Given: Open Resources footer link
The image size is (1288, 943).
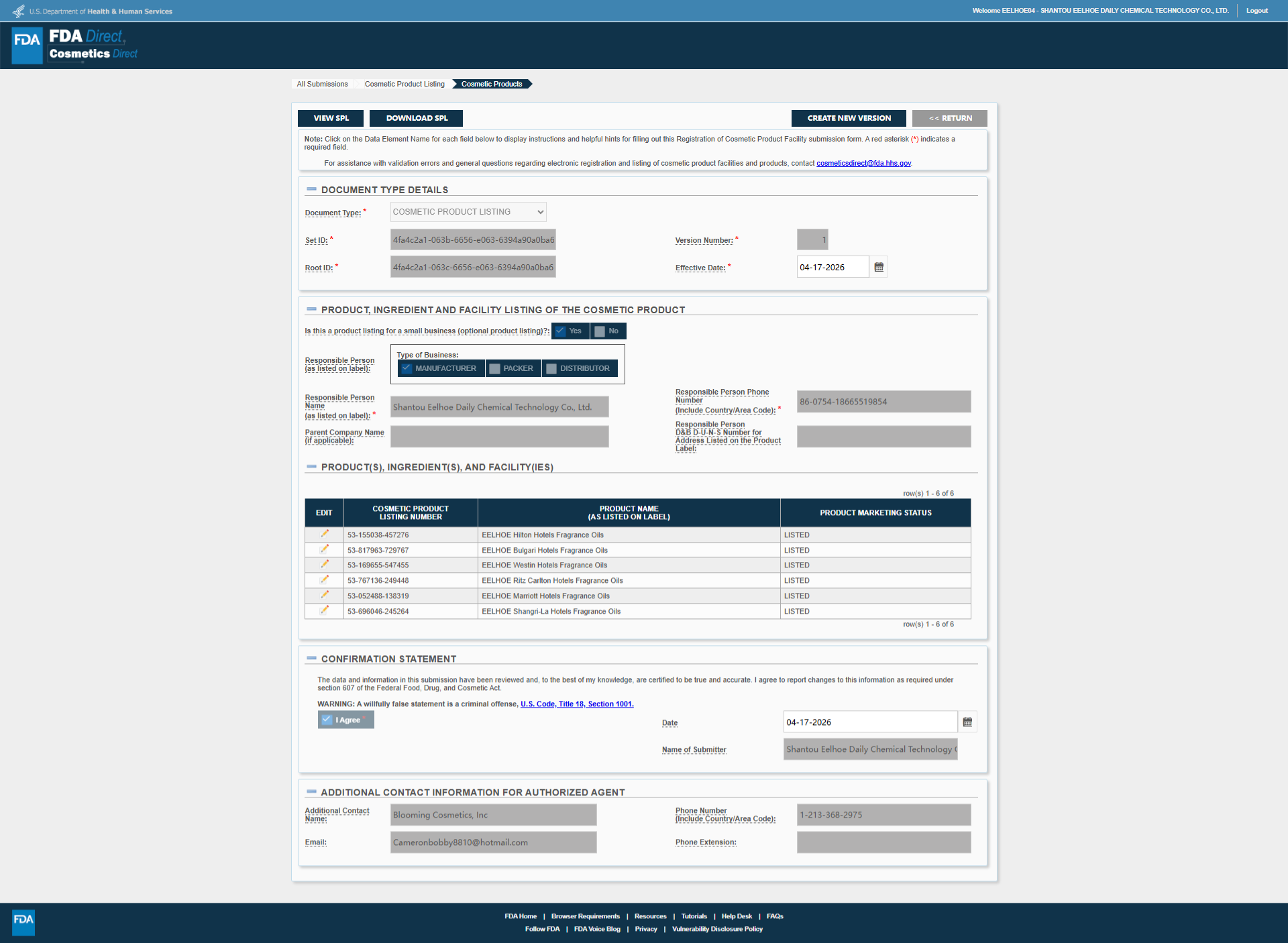Looking at the screenshot, I should click(651, 916).
